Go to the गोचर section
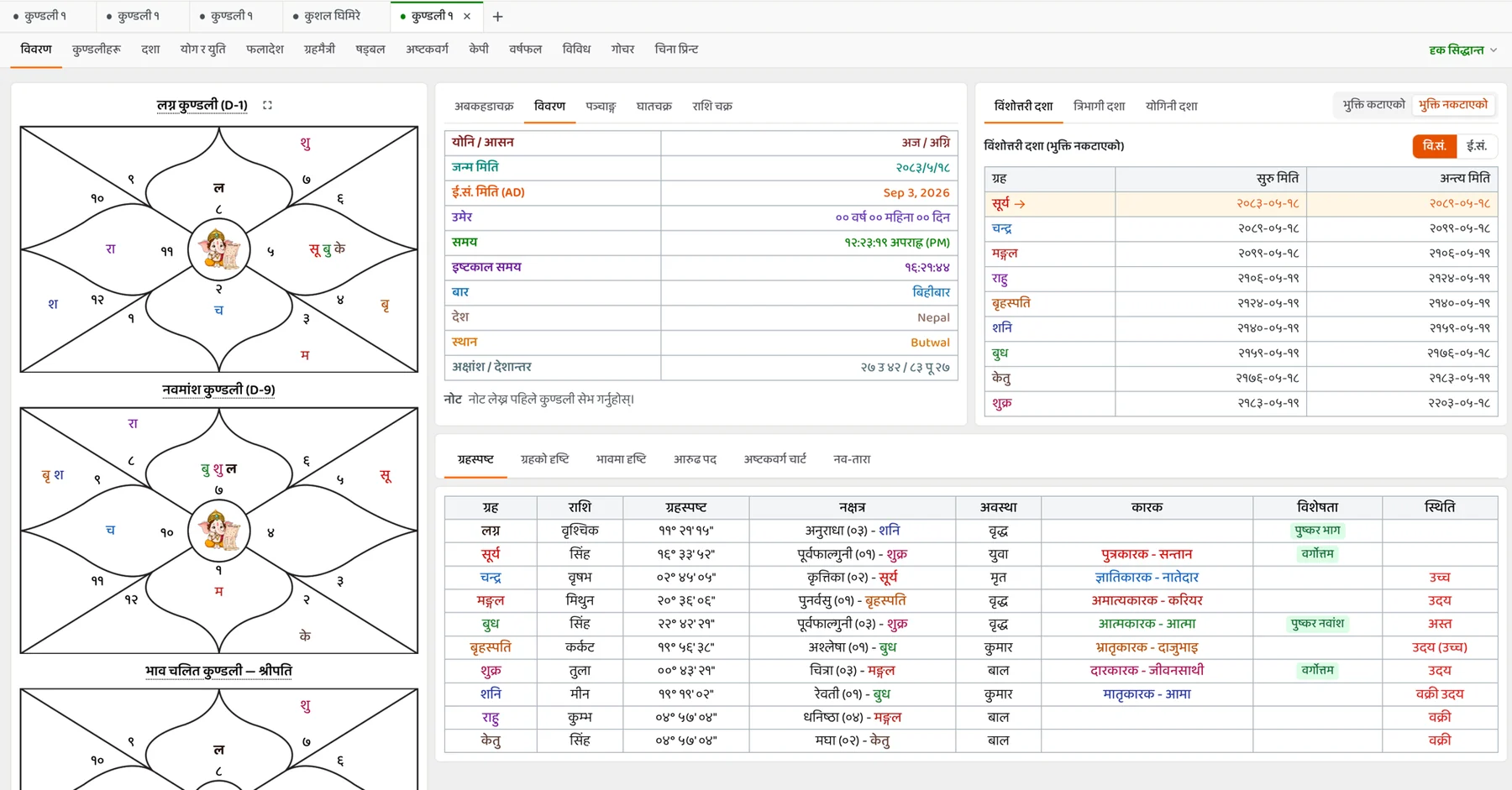The image size is (1512, 790). 622,50
